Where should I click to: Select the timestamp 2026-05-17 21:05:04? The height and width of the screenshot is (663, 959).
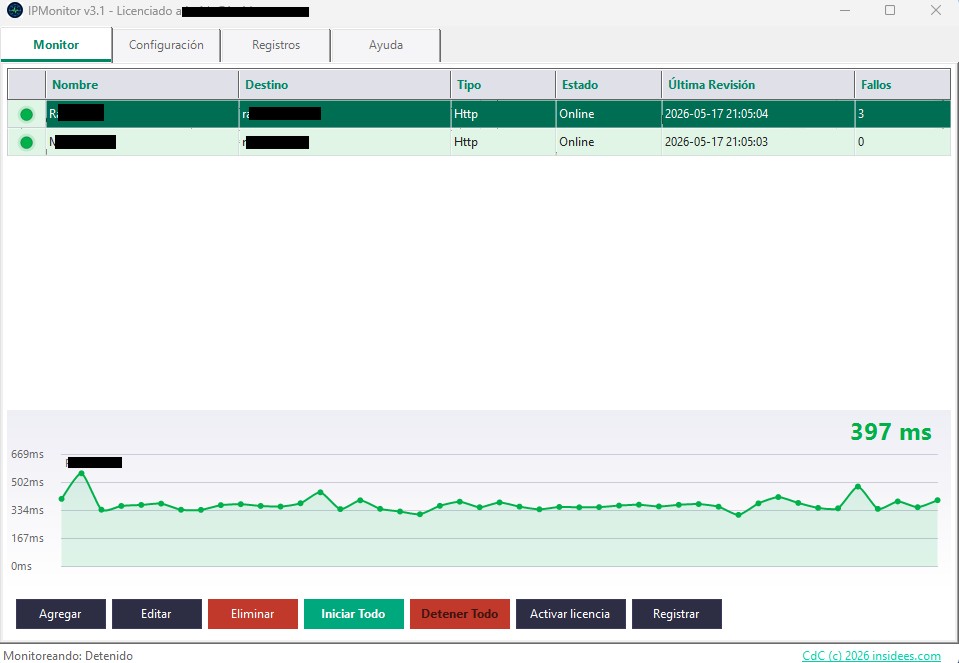coord(716,114)
